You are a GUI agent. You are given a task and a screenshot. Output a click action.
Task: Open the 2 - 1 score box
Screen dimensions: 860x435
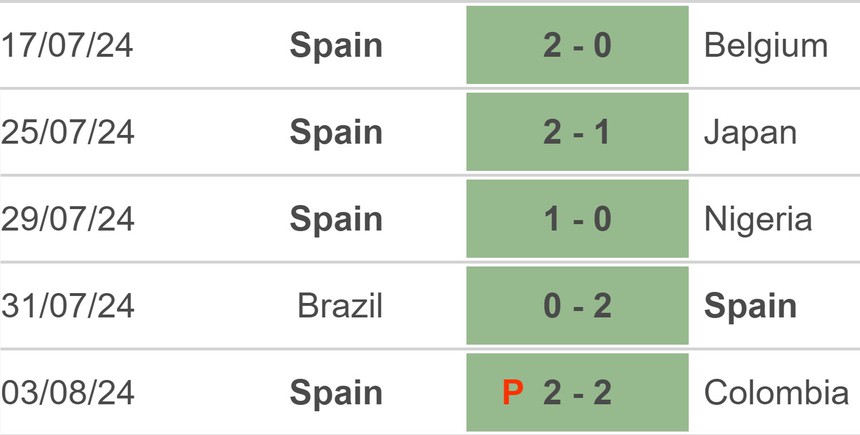coord(577,132)
